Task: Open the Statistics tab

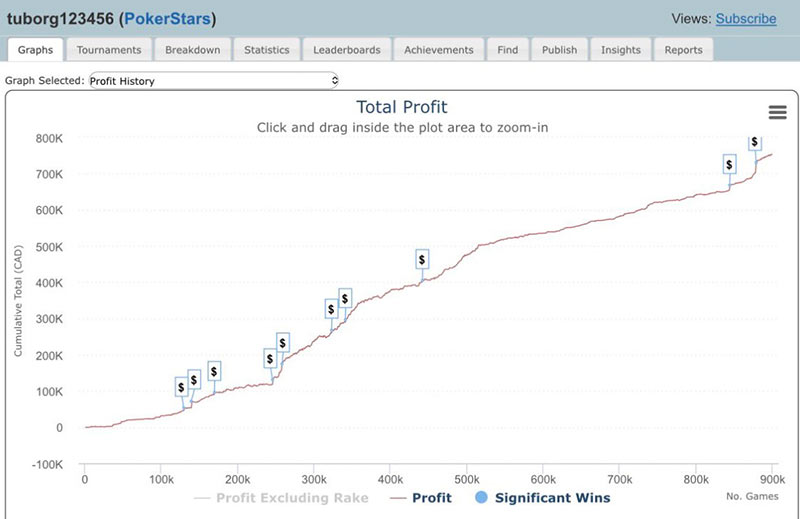Action: 267,50
